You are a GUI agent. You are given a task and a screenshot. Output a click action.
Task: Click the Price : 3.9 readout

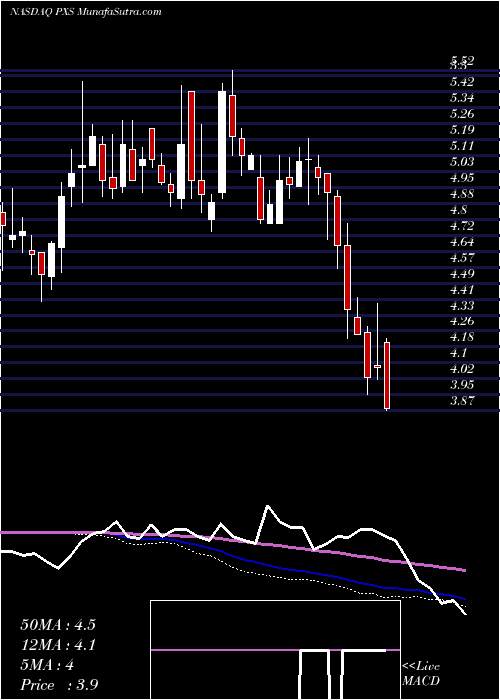pyautogui.click(x=59, y=685)
